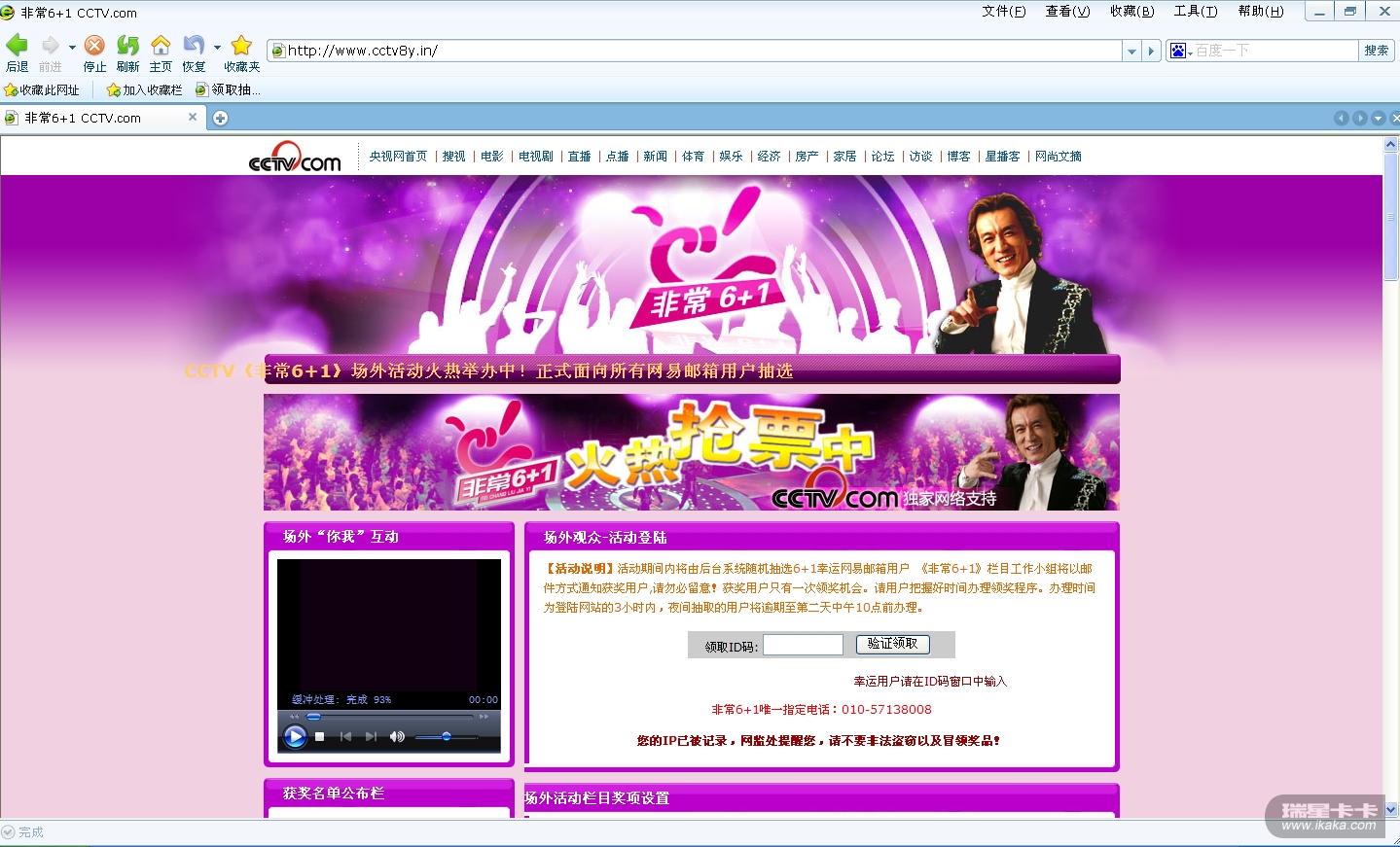The height and width of the screenshot is (847, 1400).
Task: Mute the media player speaker icon
Action: point(397,737)
